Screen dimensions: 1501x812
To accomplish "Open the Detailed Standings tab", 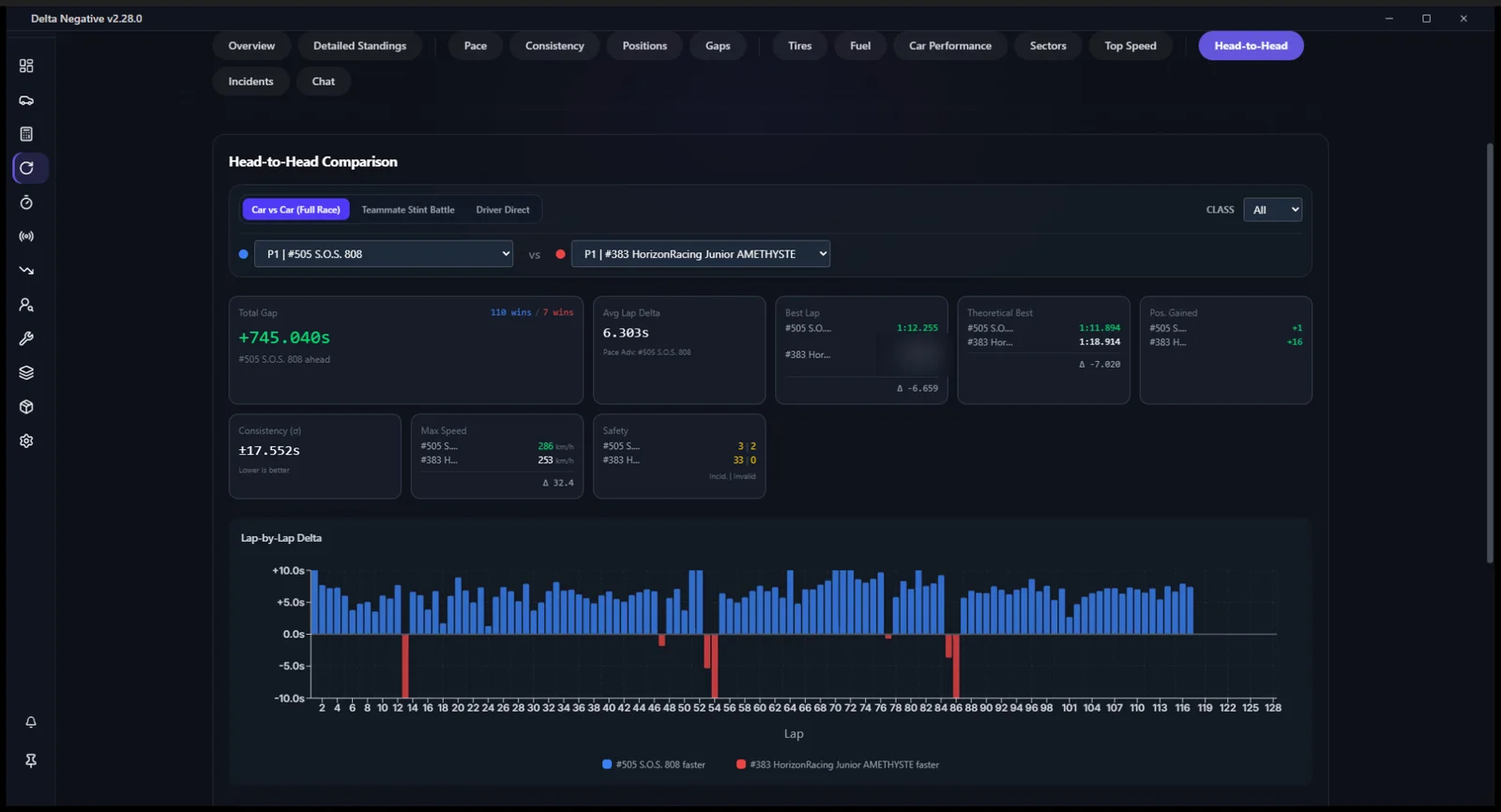I will pyautogui.click(x=360, y=46).
